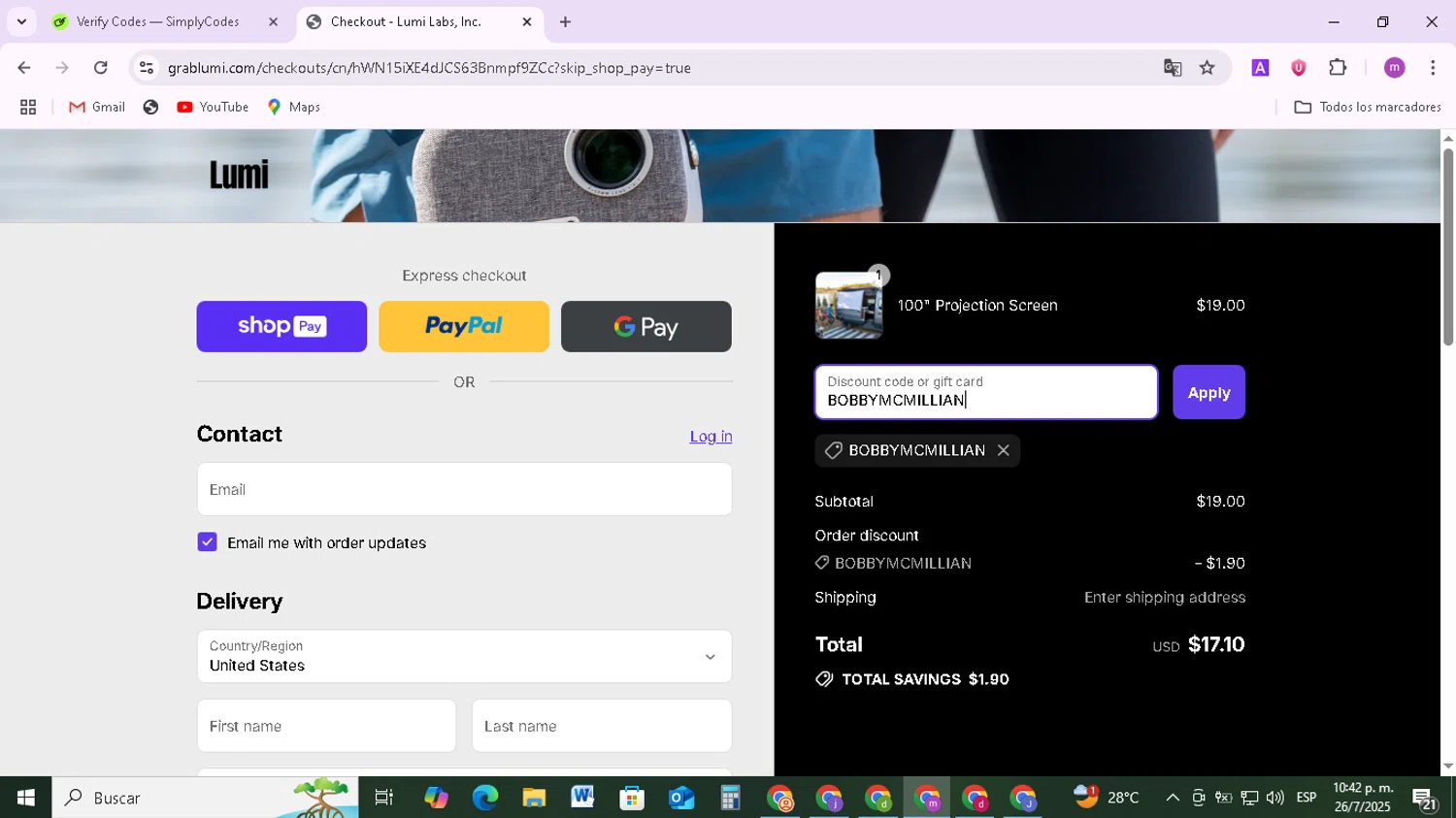The height and width of the screenshot is (818, 1456).
Task: Open the 100" Projection Screen thumbnail
Action: pos(849,305)
